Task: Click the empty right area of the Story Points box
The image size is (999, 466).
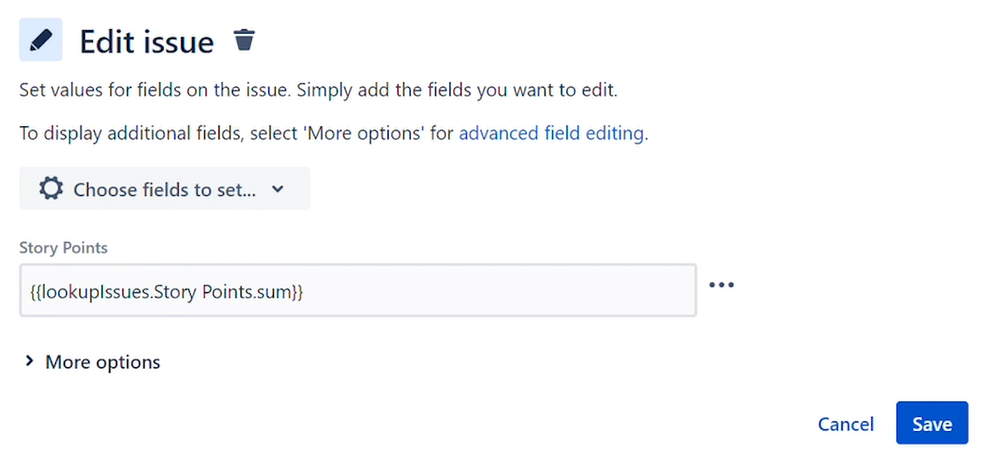Action: (x=500, y=291)
